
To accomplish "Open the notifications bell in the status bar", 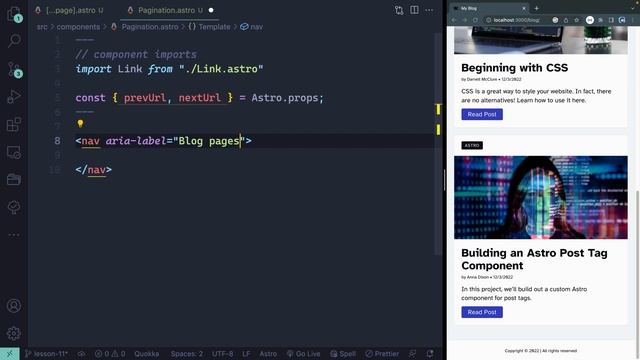I will click(430, 354).
